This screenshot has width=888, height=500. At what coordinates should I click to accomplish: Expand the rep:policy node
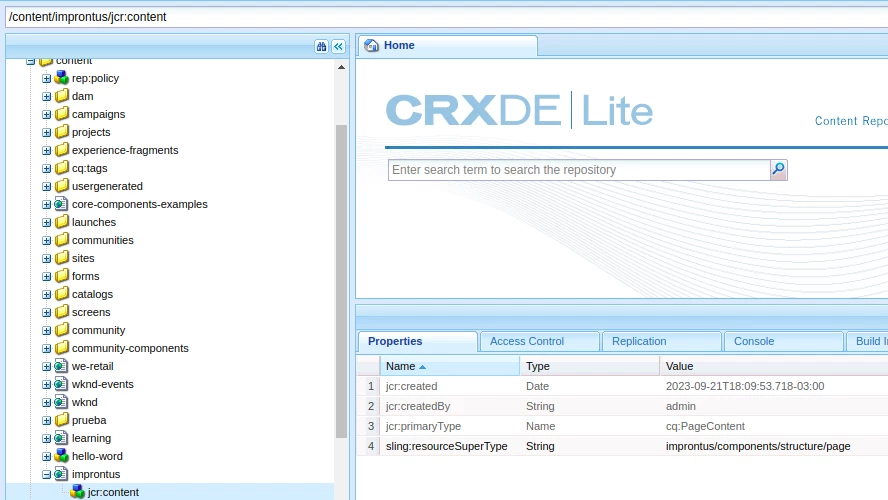[46, 79]
